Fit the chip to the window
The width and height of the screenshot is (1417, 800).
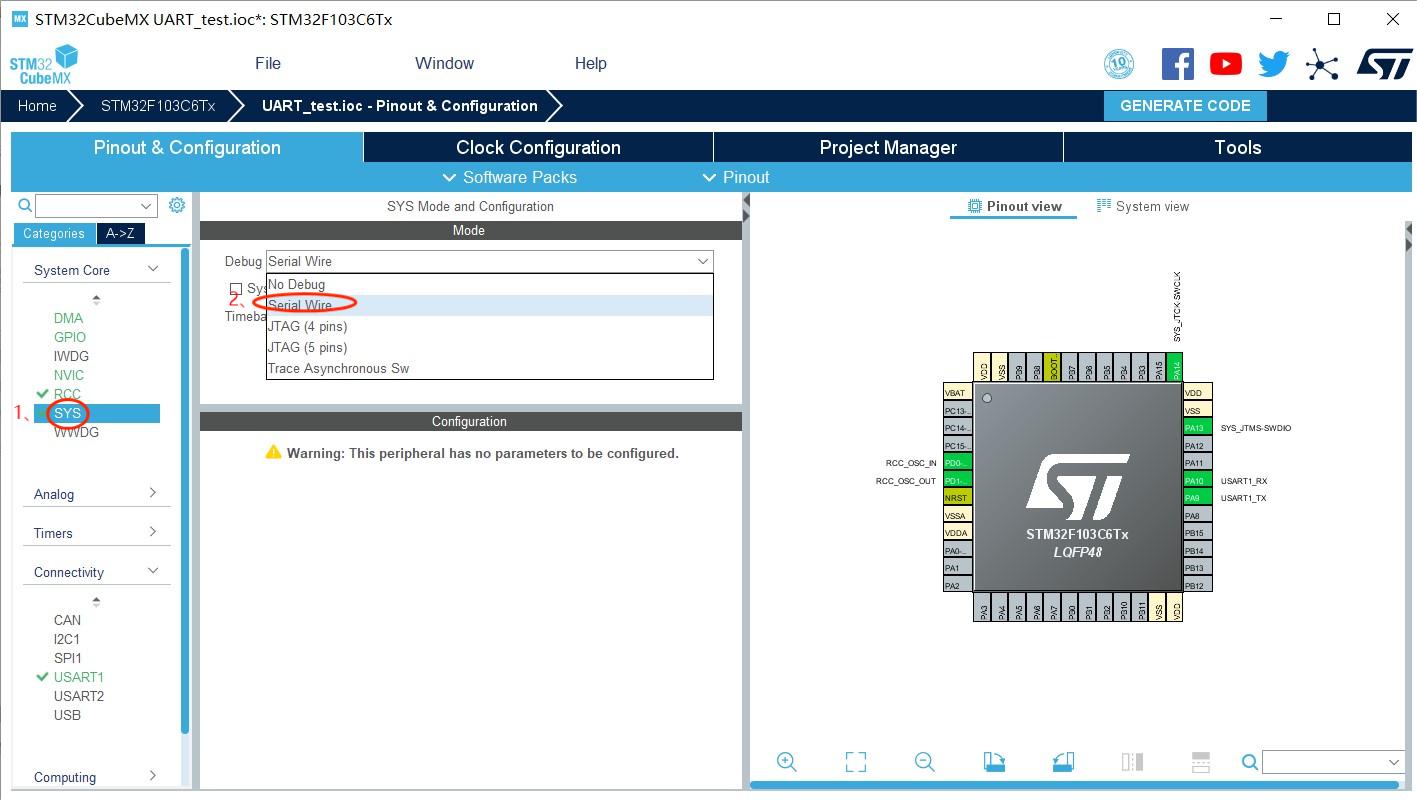[x=856, y=762]
